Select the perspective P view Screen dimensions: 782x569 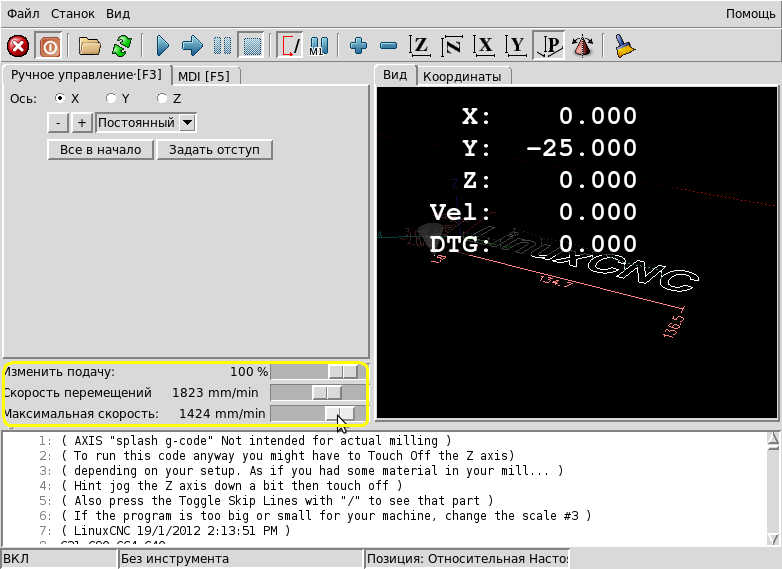click(550, 46)
